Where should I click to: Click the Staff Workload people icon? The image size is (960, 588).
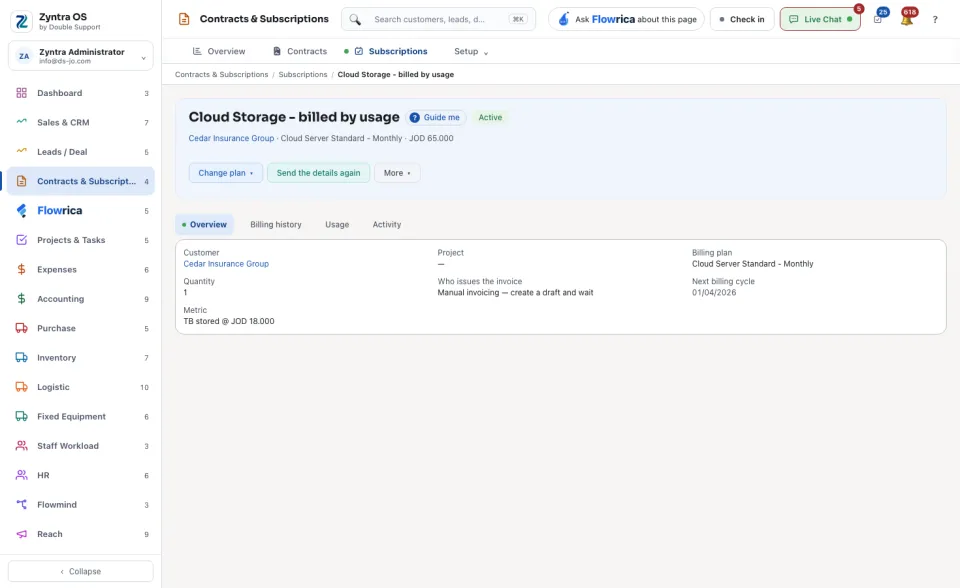point(21,445)
